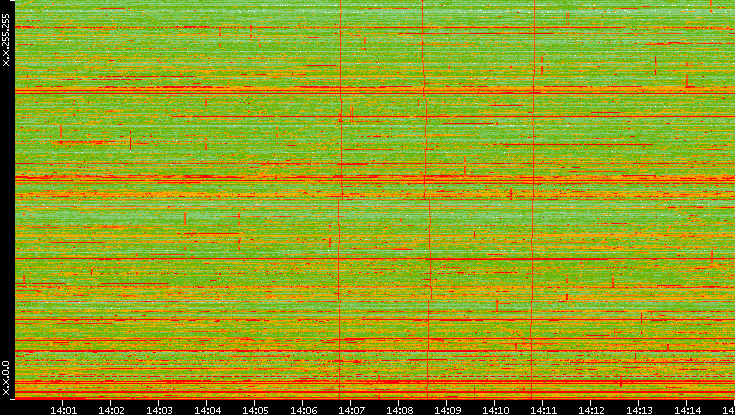Select the 14:03 tick label
Screen dimensions: 735x415
(159, 410)
